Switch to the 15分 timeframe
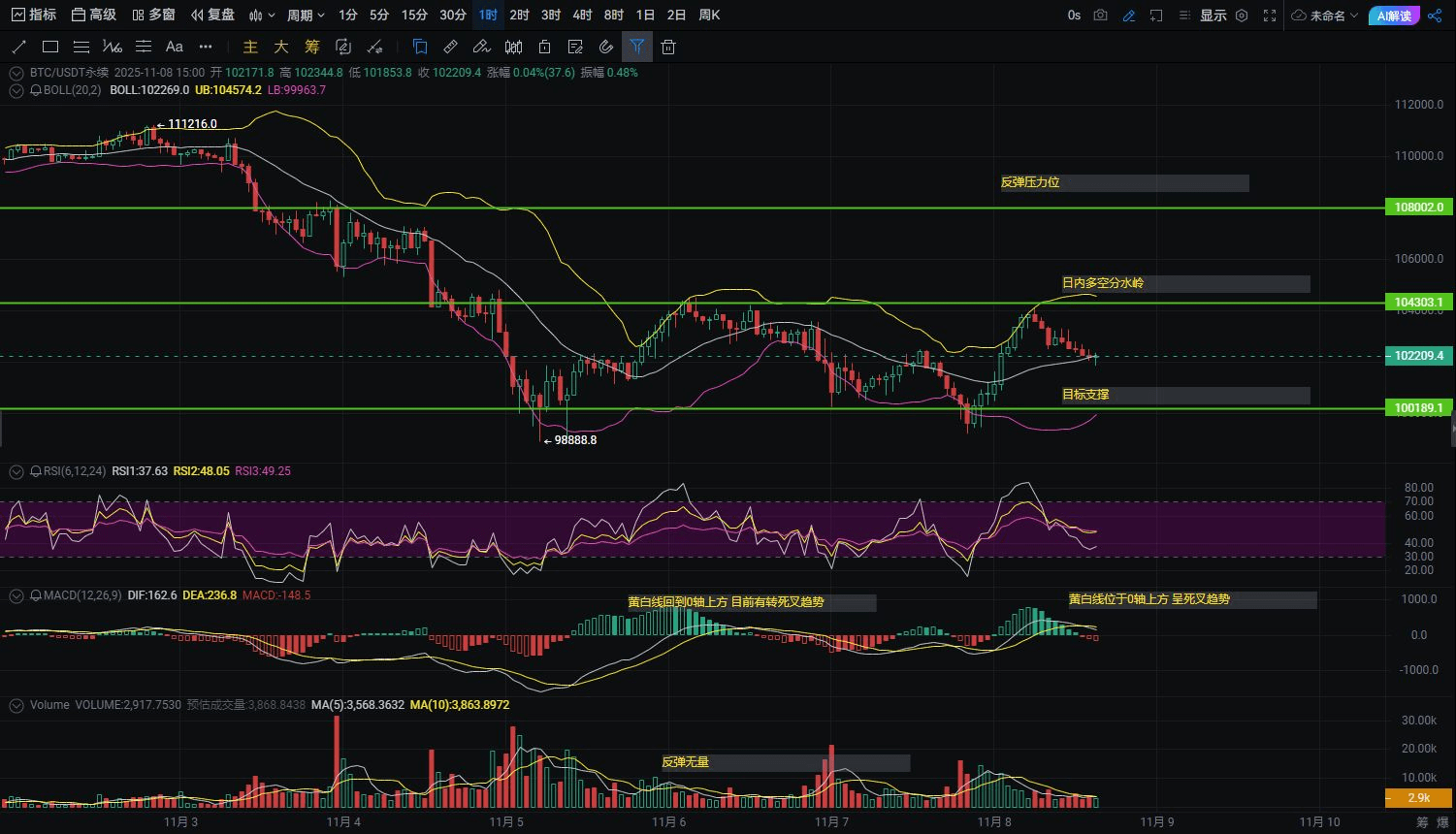This screenshot has height=834, width=1456. pyautogui.click(x=414, y=16)
